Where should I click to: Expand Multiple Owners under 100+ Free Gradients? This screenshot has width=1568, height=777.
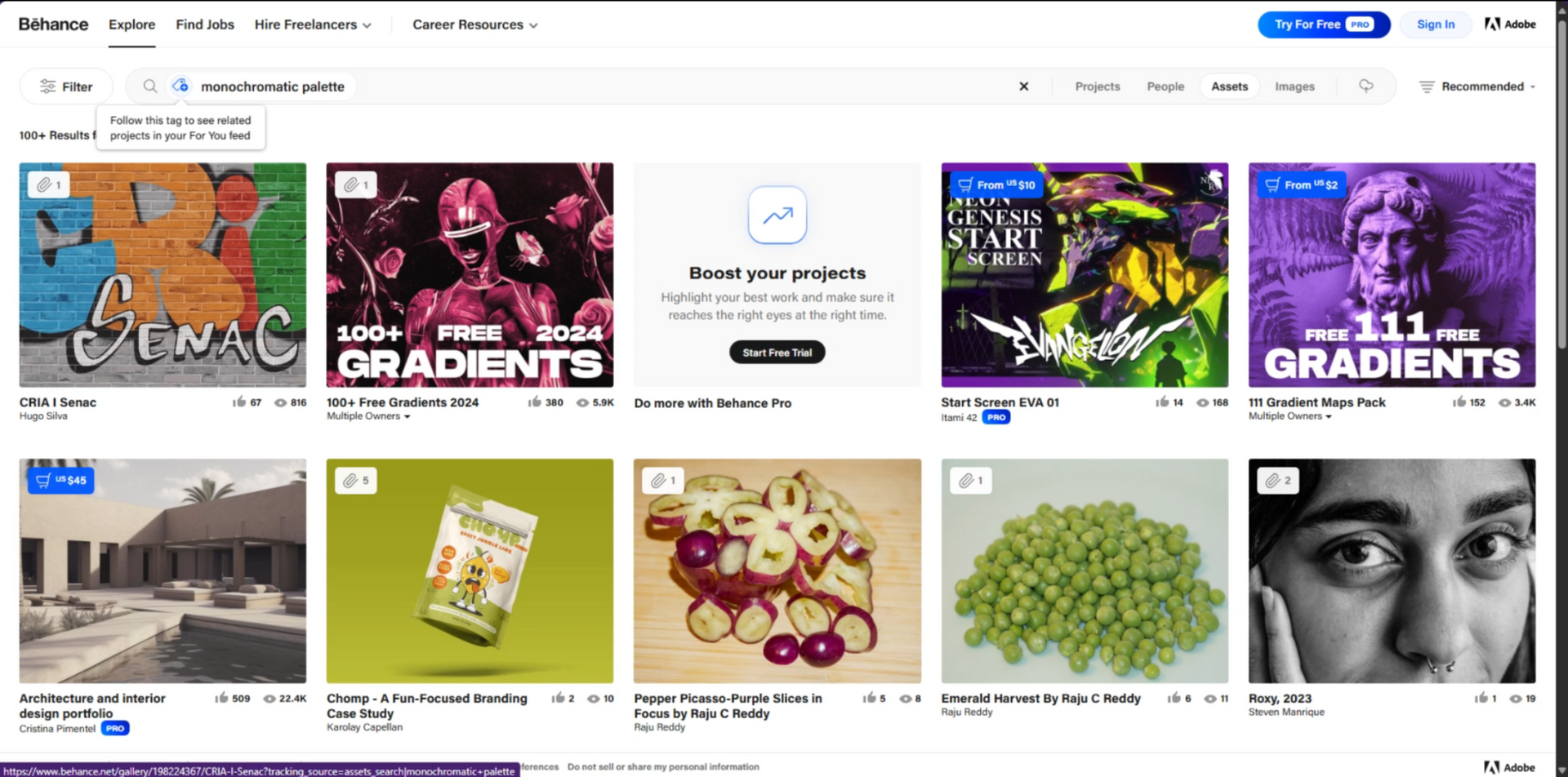(369, 416)
